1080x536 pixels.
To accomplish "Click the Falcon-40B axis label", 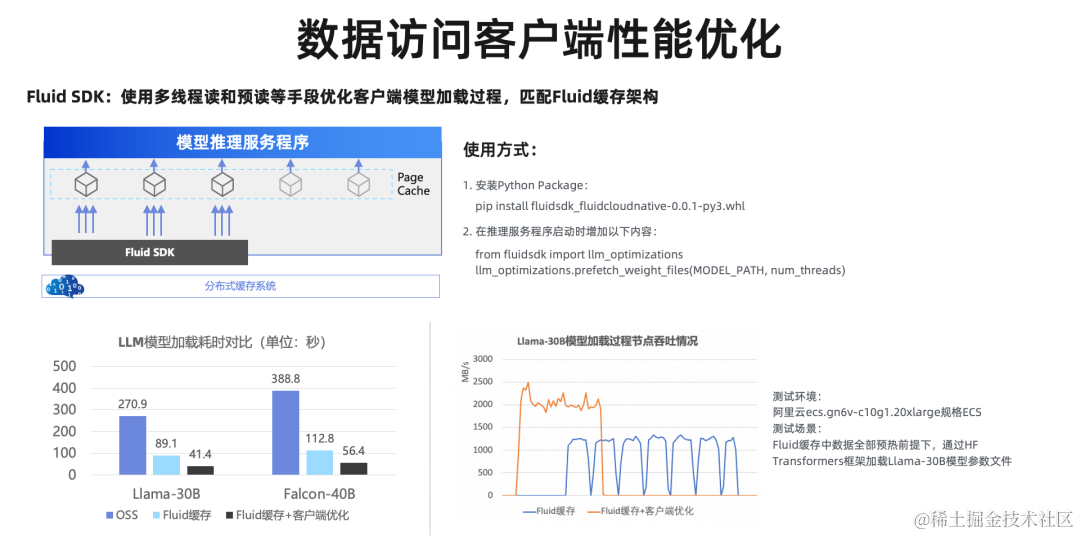I will tap(319, 493).
